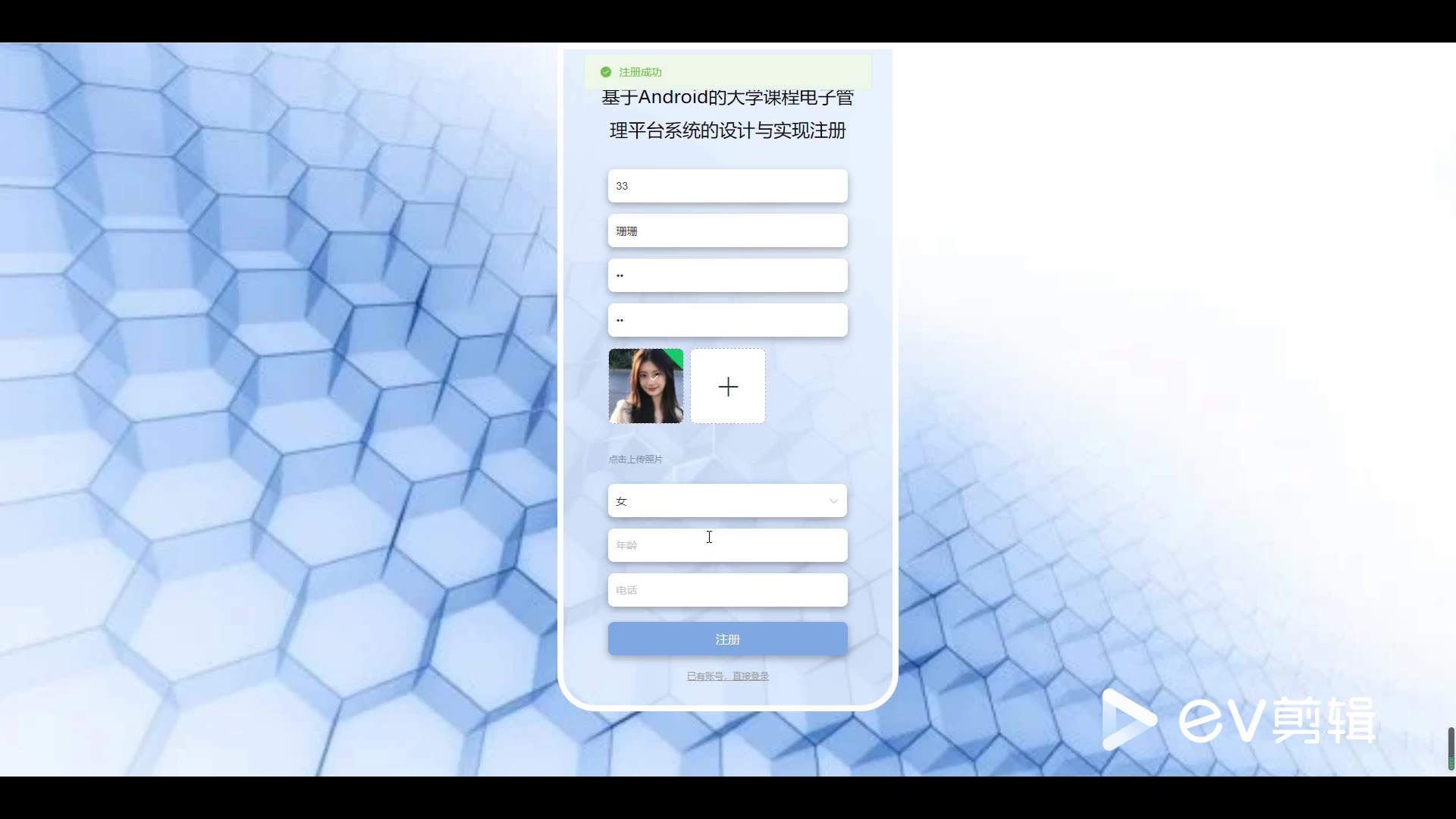Screen dimensions: 1456x819
Task: Open the 已有账号，直接登录 login link
Action: click(x=727, y=676)
